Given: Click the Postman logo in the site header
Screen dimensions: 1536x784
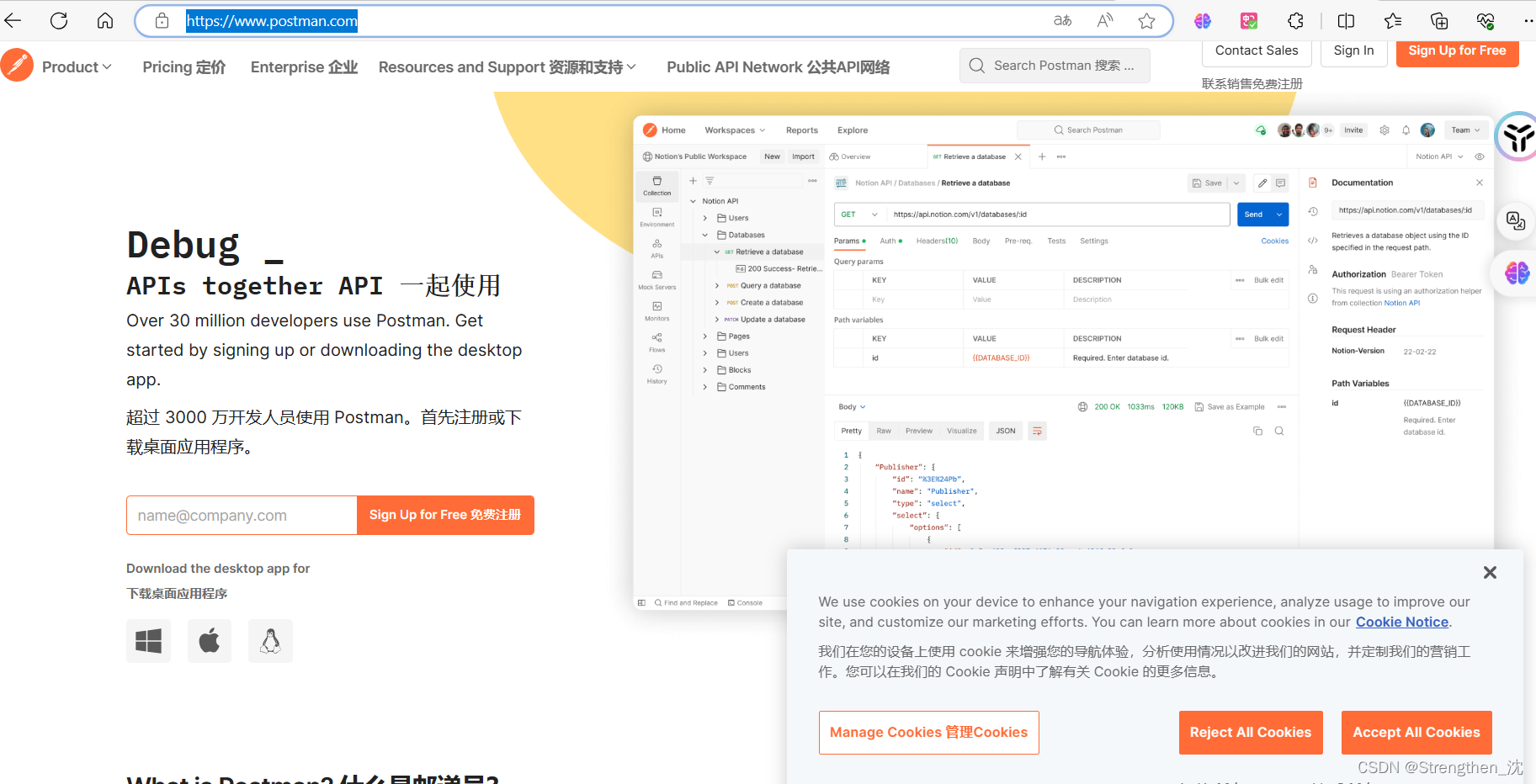Looking at the screenshot, I should [x=17, y=65].
